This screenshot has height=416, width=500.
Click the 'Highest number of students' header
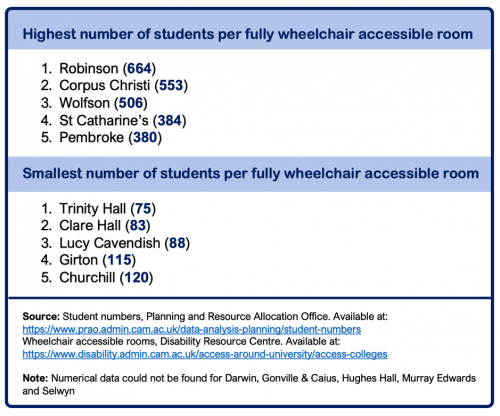pos(248,34)
